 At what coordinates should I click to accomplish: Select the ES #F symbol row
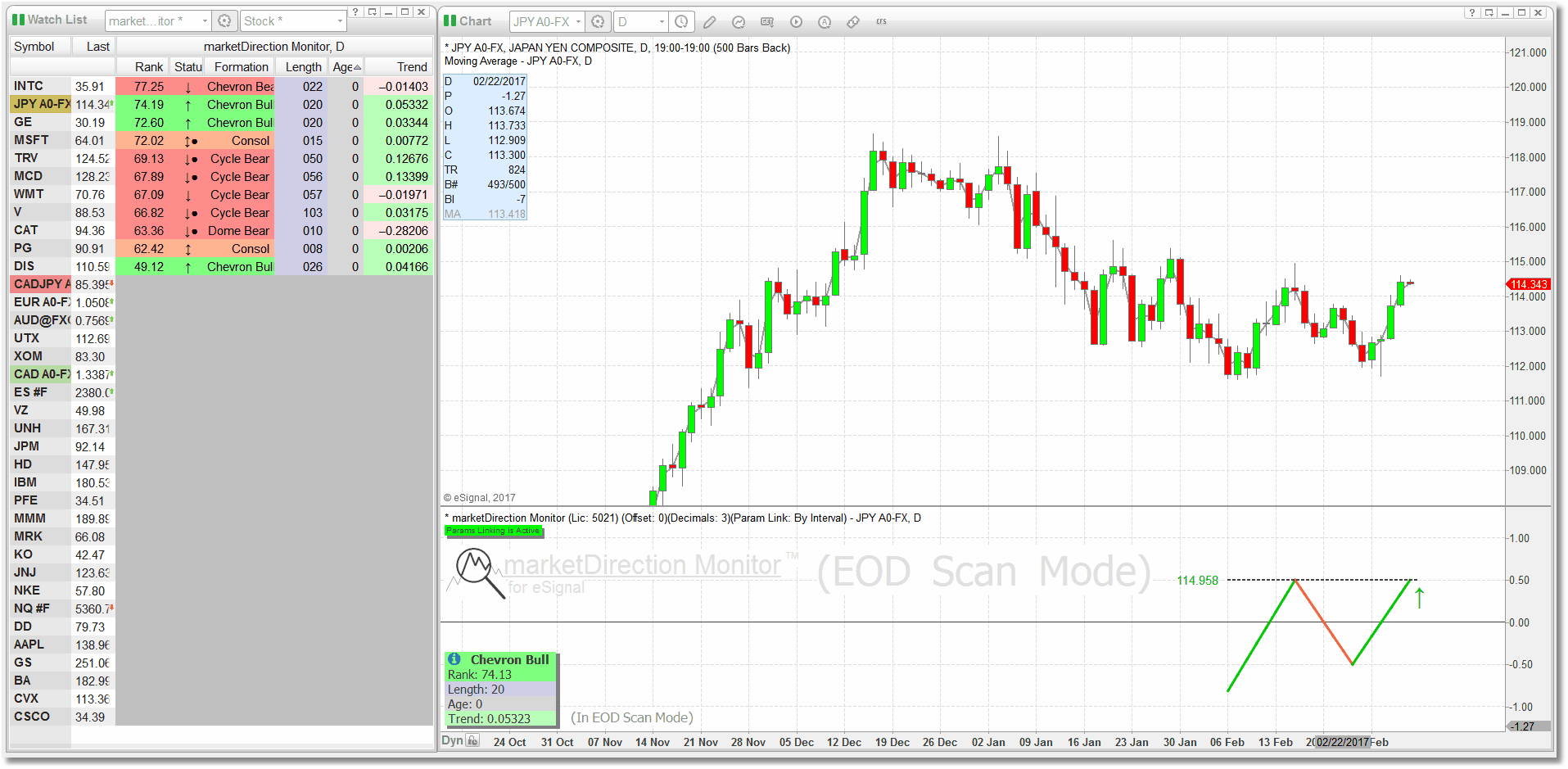coord(30,392)
